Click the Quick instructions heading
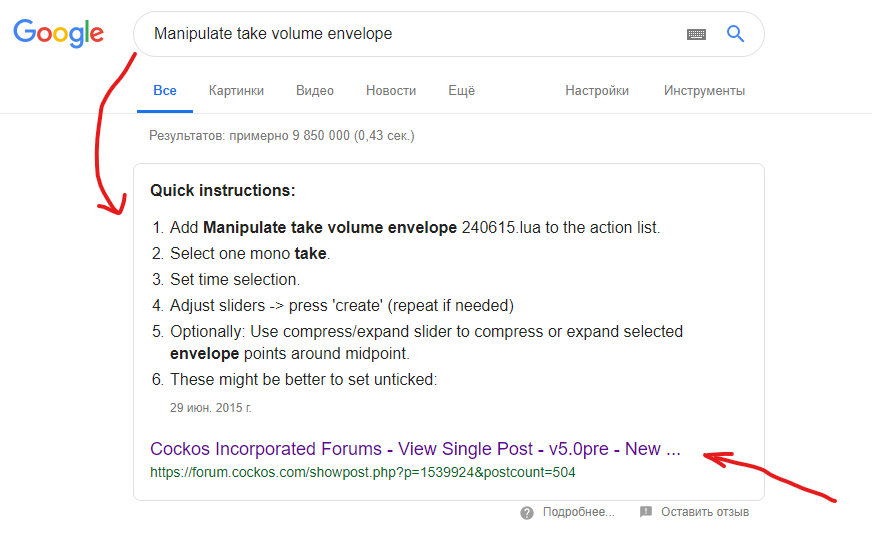 [x=223, y=190]
